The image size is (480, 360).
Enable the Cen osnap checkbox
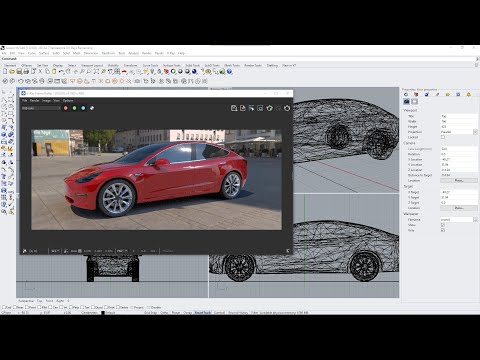point(51,307)
